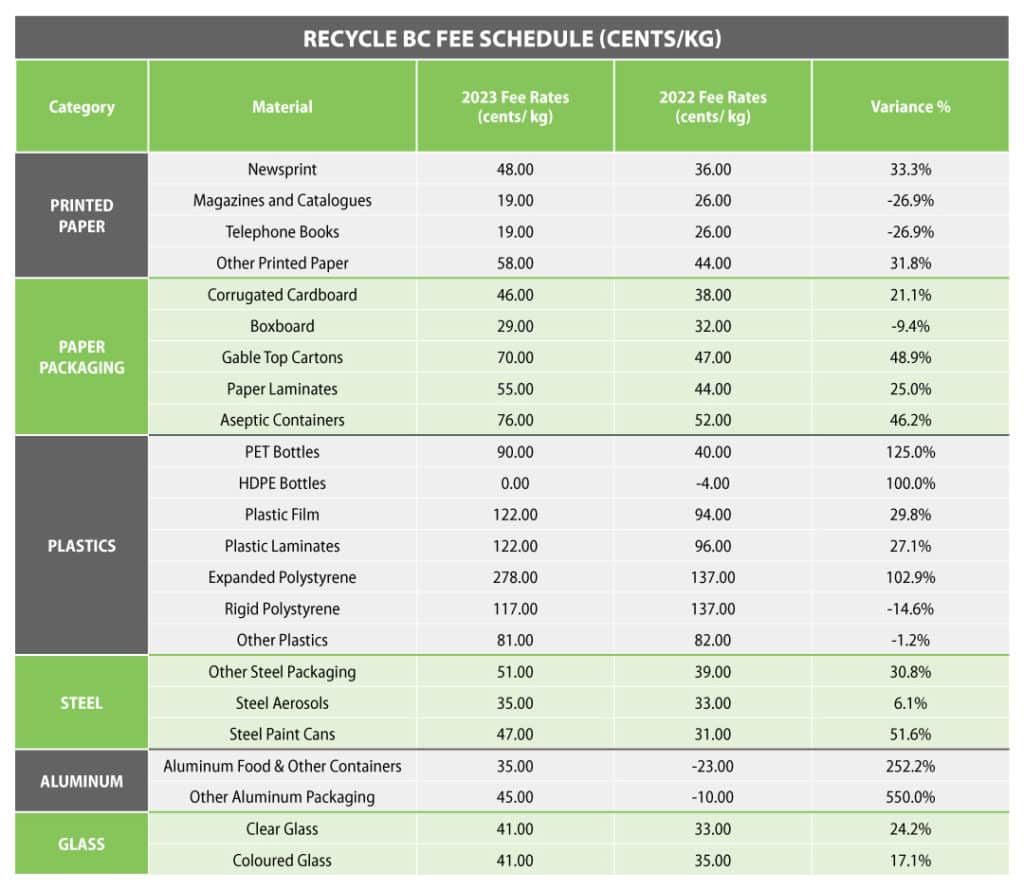Viewport: 1024px width, 890px height.
Task: Select the STEEL category cell
Action: [82, 703]
